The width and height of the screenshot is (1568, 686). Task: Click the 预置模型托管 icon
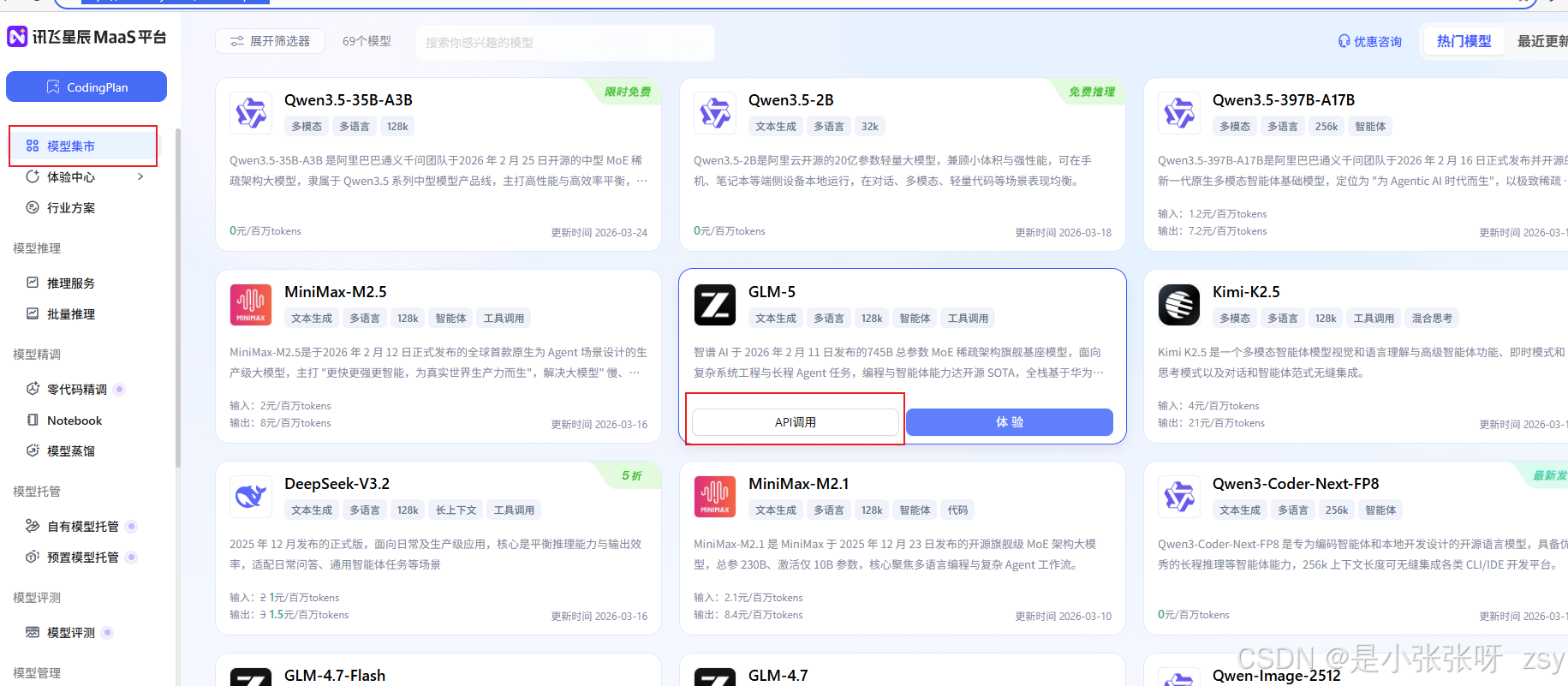click(33, 557)
